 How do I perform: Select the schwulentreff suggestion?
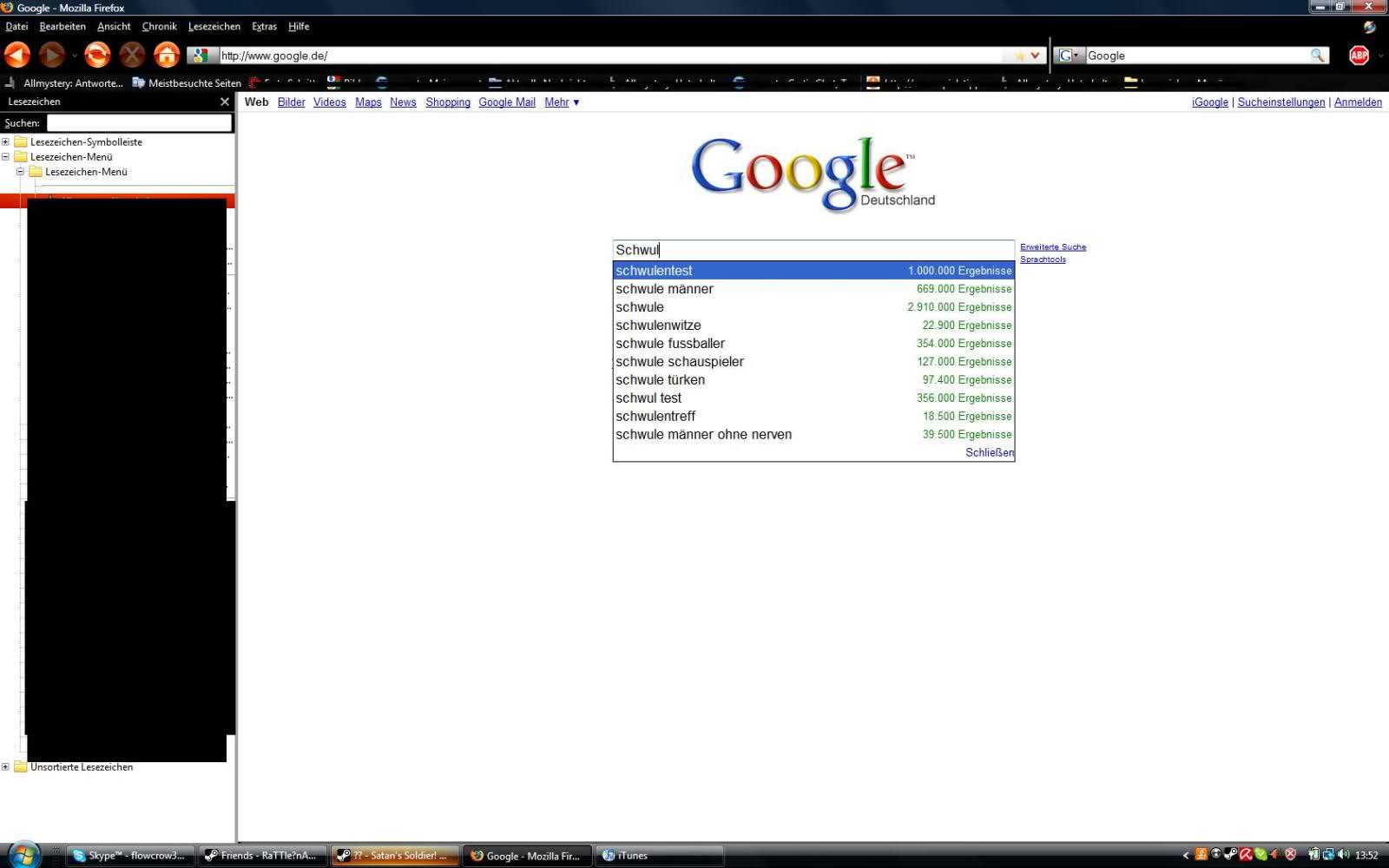813,417
